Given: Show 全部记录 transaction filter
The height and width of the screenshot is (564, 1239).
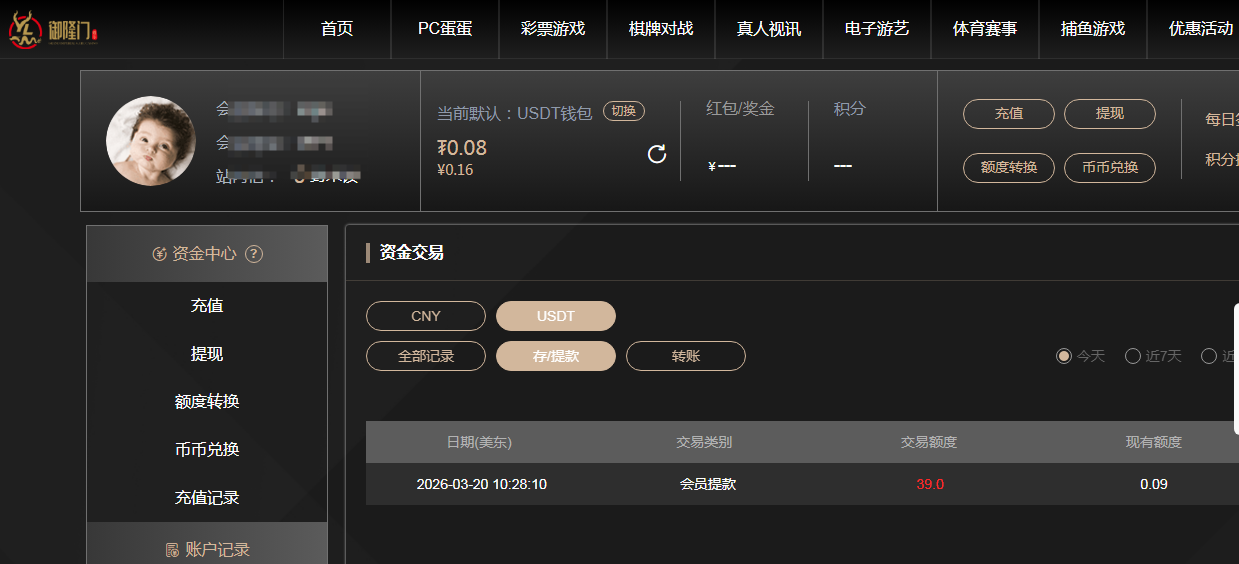Looking at the screenshot, I should [426, 356].
